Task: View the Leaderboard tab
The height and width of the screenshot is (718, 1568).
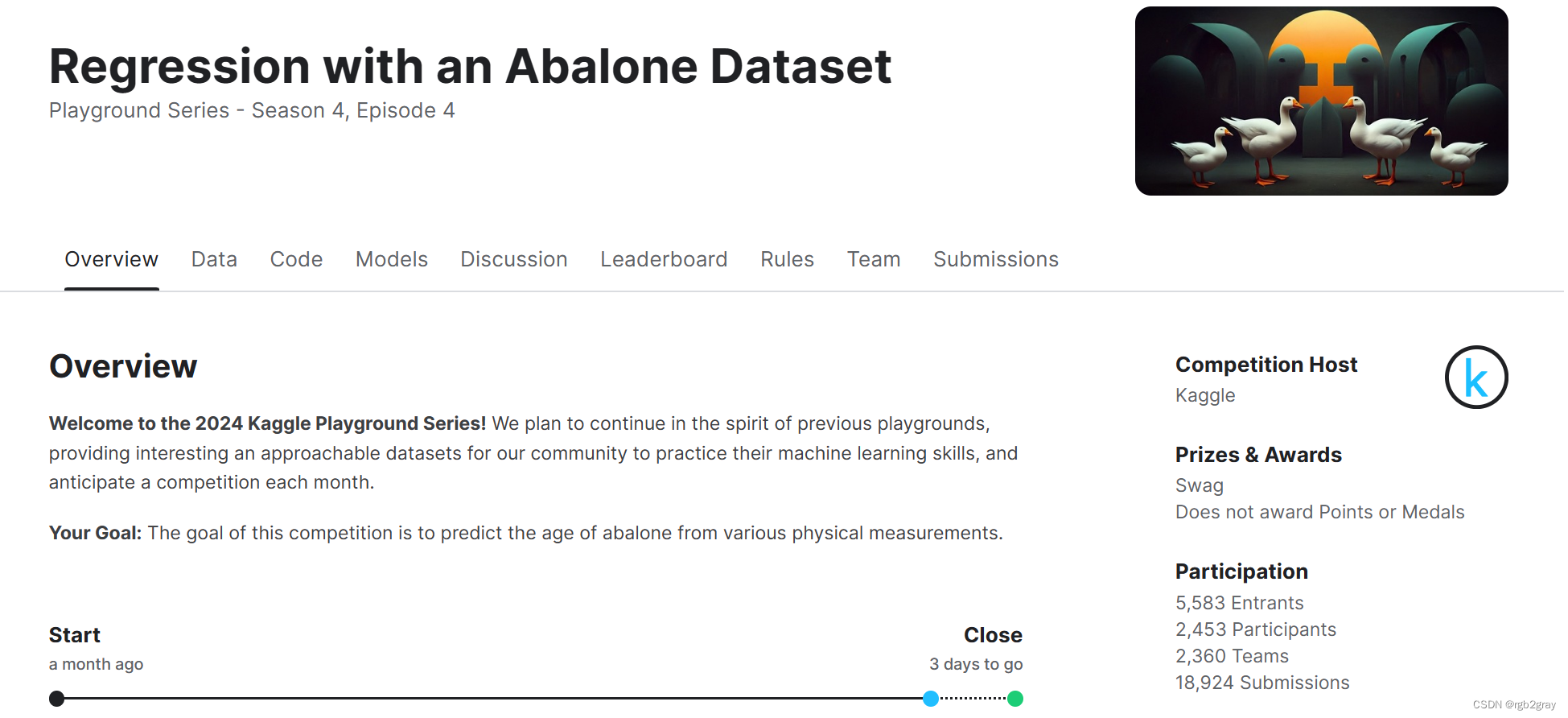Action: click(x=664, y=259)
